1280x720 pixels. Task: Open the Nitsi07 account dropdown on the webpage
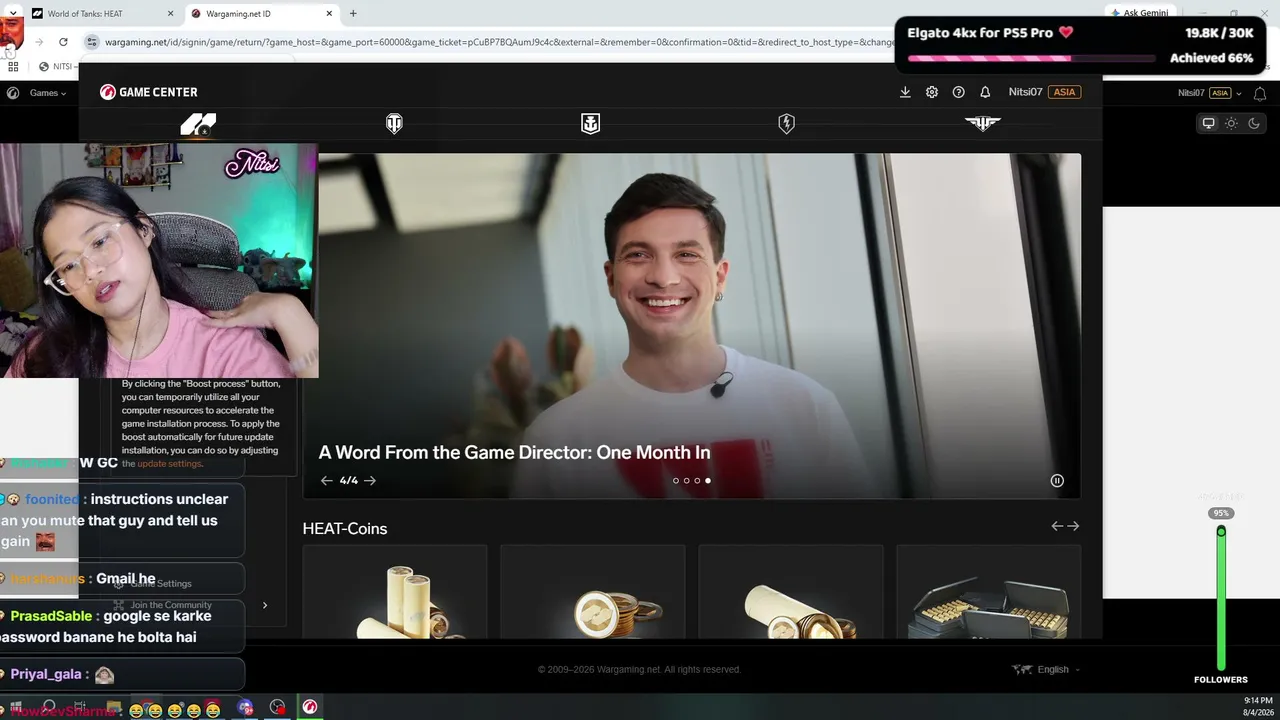tap(1210, 93)
